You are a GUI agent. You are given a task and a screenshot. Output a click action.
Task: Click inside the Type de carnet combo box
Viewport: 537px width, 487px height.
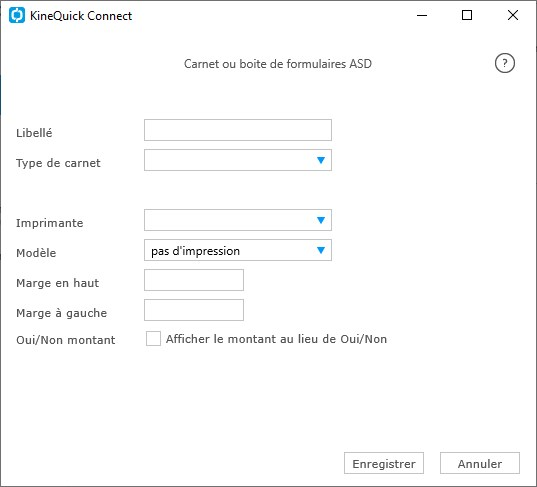coord(238,160)
